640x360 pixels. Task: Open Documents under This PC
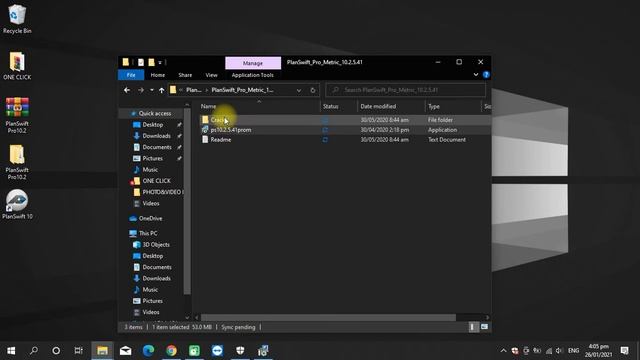pos(157,267)
